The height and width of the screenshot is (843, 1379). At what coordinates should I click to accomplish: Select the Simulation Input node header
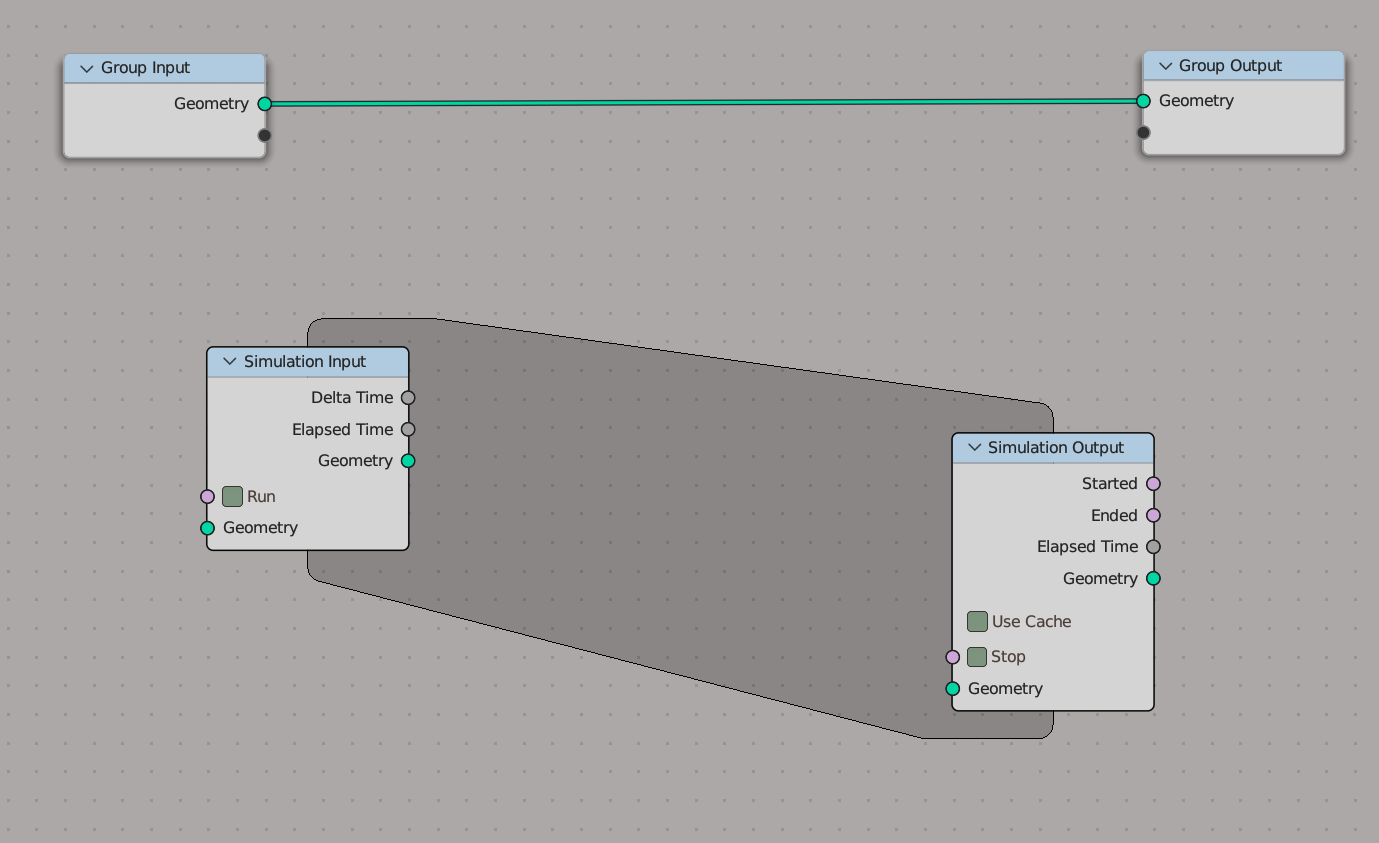pos(308,362)
